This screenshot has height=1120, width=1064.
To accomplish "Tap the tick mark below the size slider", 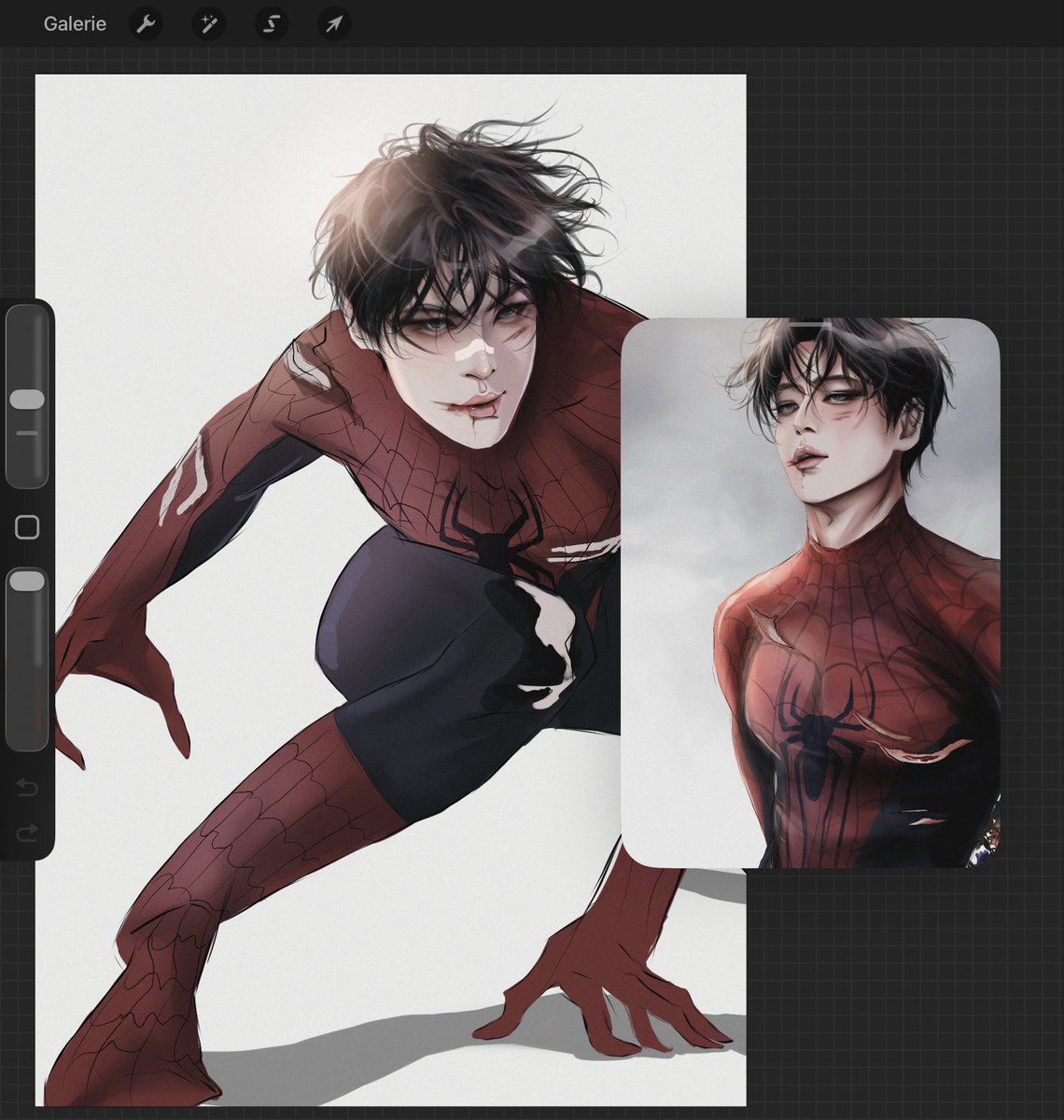I will click(x=25, y=432).
